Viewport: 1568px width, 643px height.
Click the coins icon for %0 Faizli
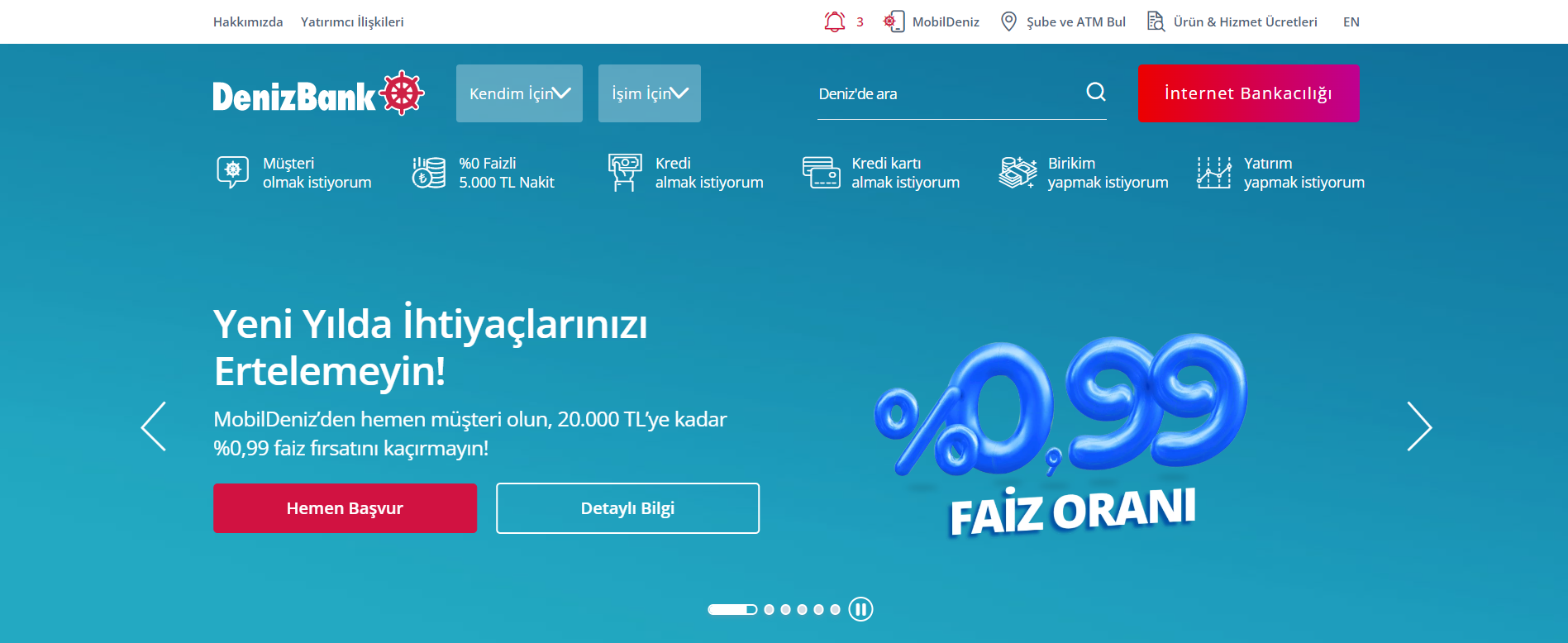click(429, 172)
